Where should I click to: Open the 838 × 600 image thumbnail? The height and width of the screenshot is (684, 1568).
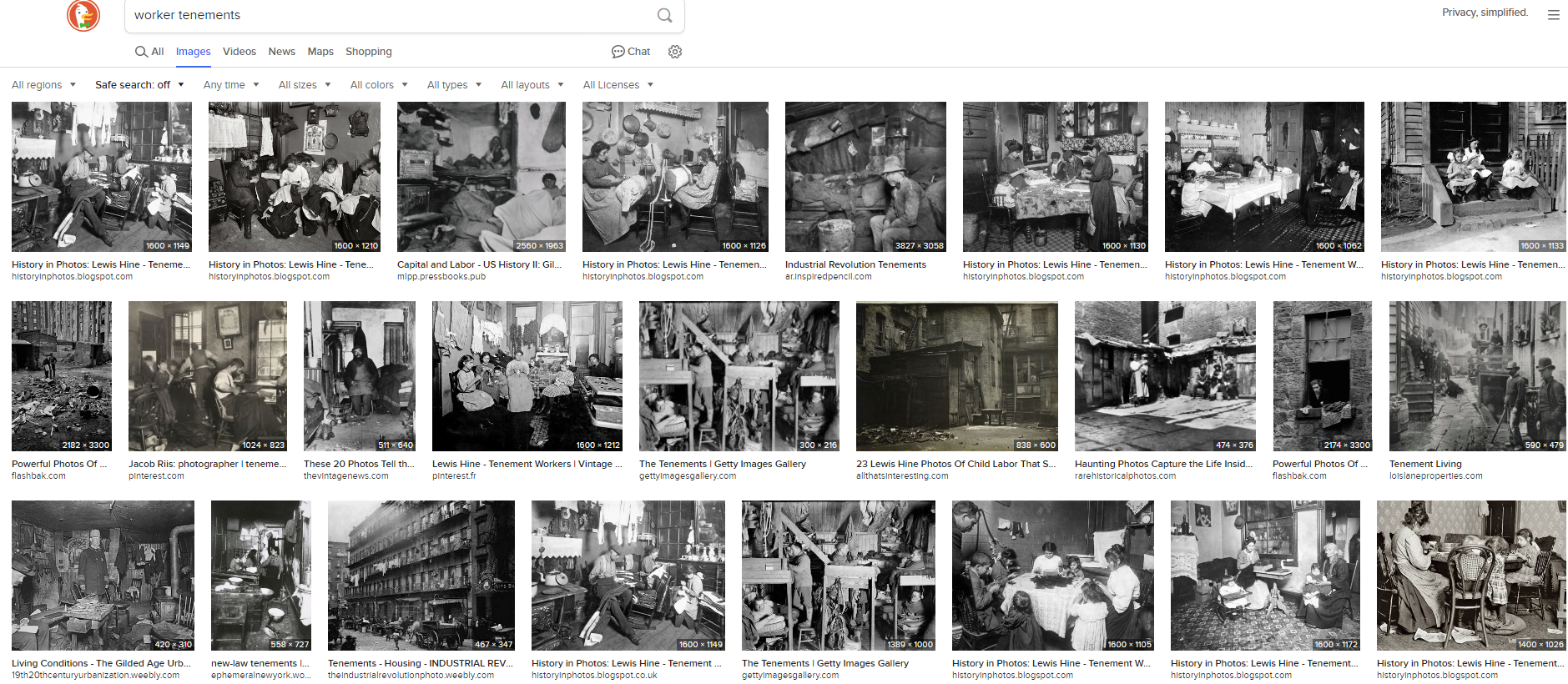point(957,376)
